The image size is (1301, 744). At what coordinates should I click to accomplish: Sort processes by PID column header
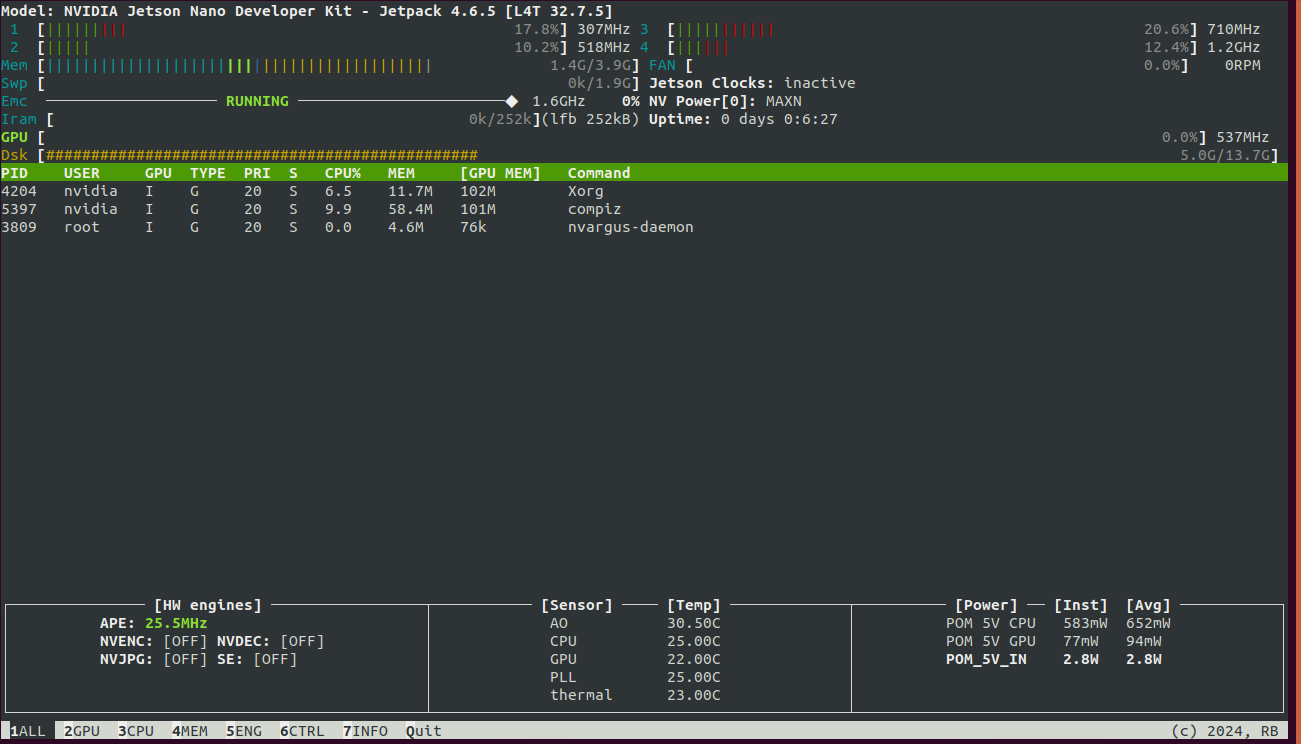click(x=15, y=173)
